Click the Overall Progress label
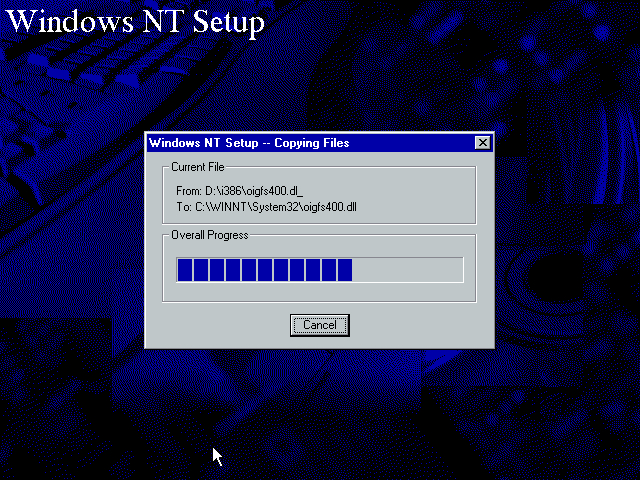 coord(209,235)
